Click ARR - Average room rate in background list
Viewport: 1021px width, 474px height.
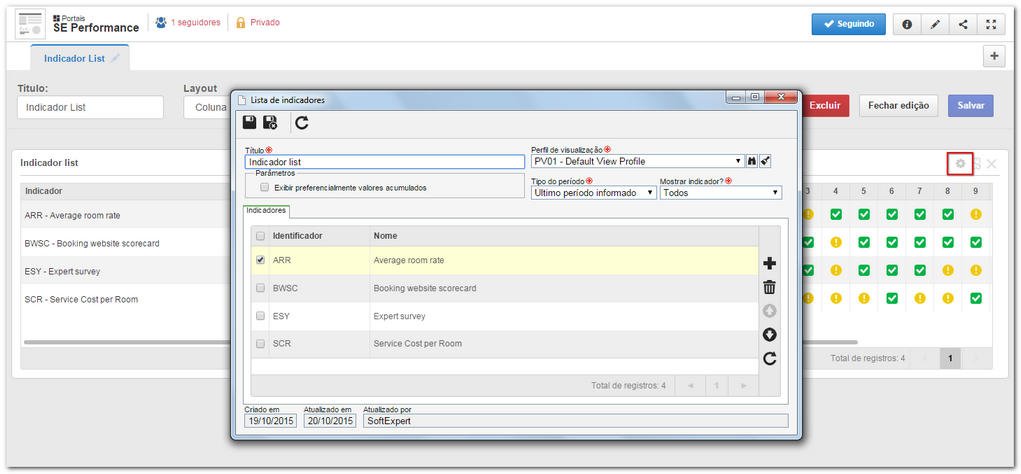click(72, 215)
